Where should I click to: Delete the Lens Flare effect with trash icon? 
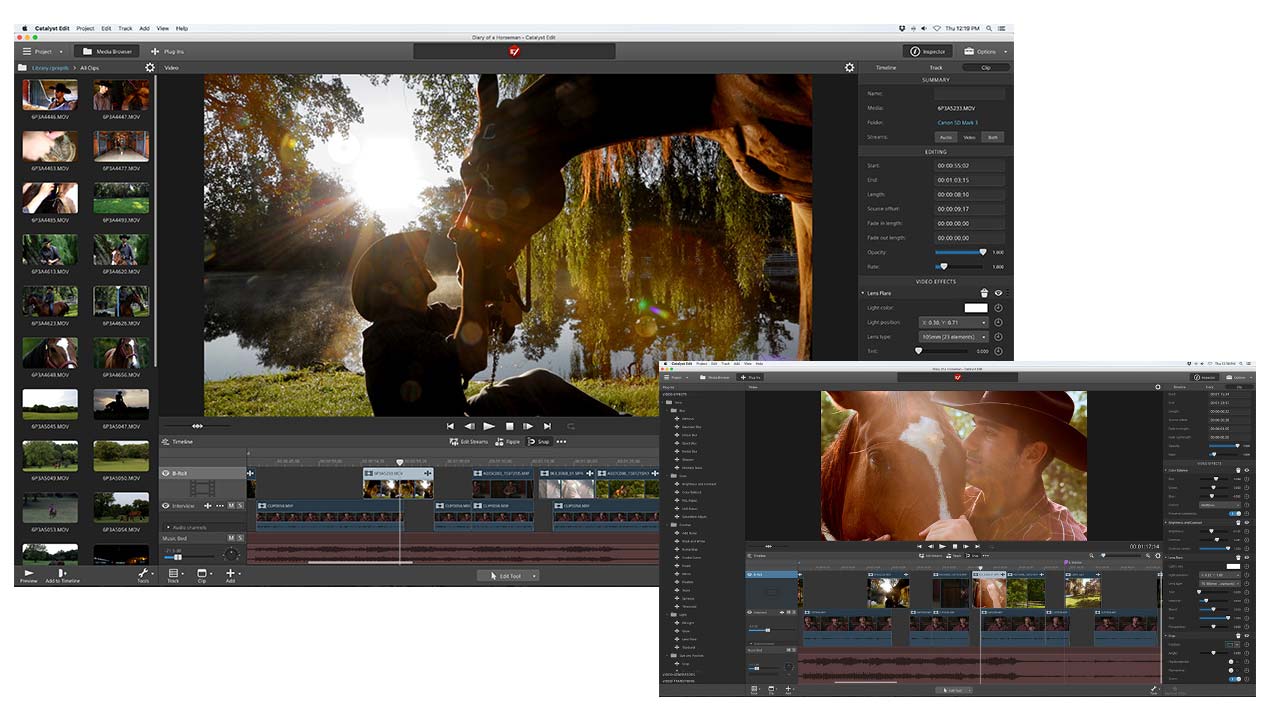coord(984,293)
